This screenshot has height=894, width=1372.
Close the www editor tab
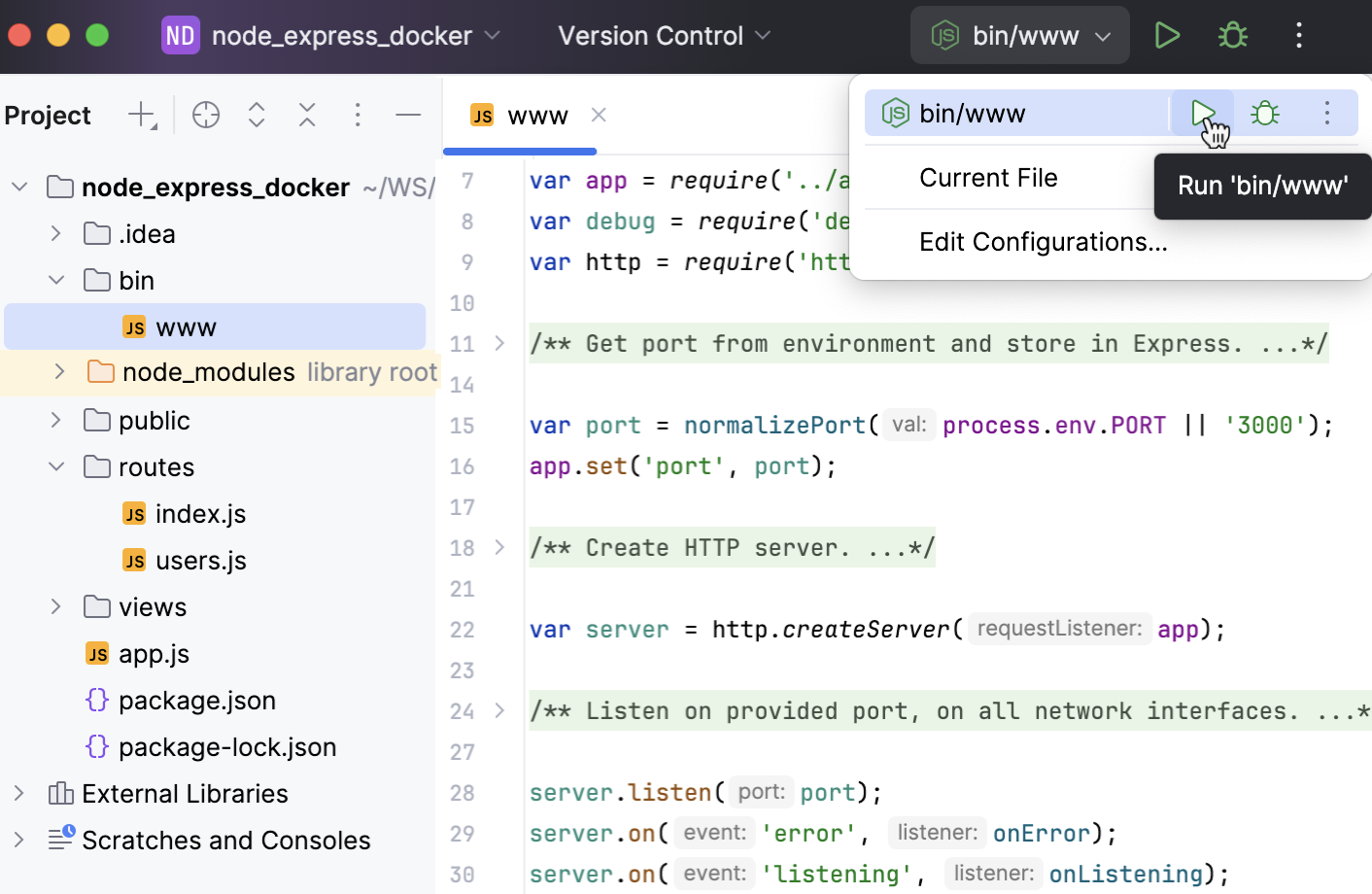point(599,115)
